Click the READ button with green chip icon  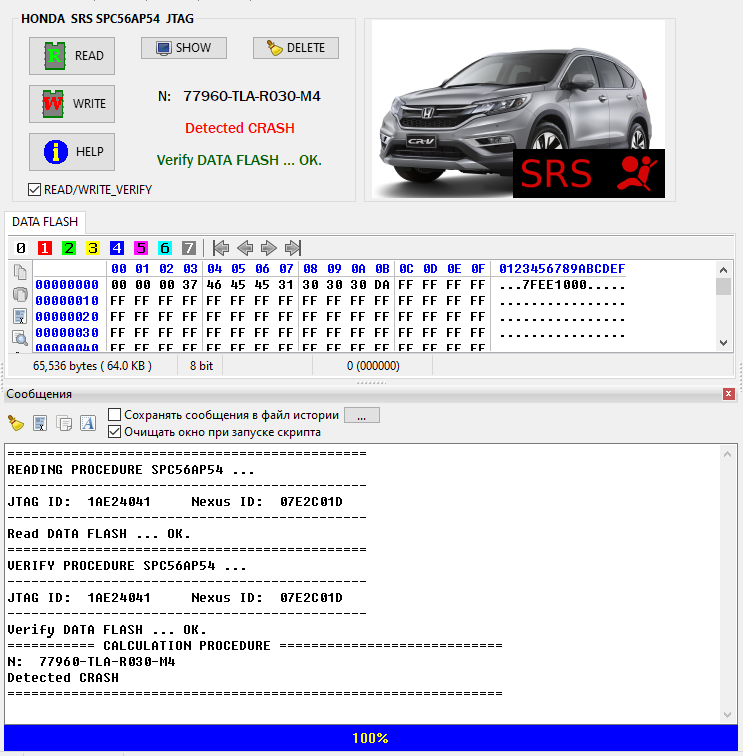(71, 56)
